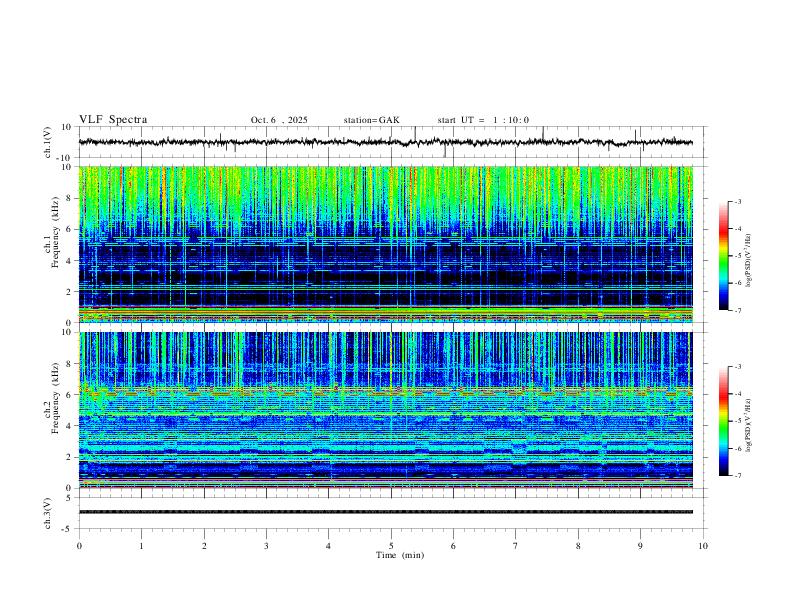
Task: Click inside the ch.1 spectrogram panel
Action: point(385,244)
